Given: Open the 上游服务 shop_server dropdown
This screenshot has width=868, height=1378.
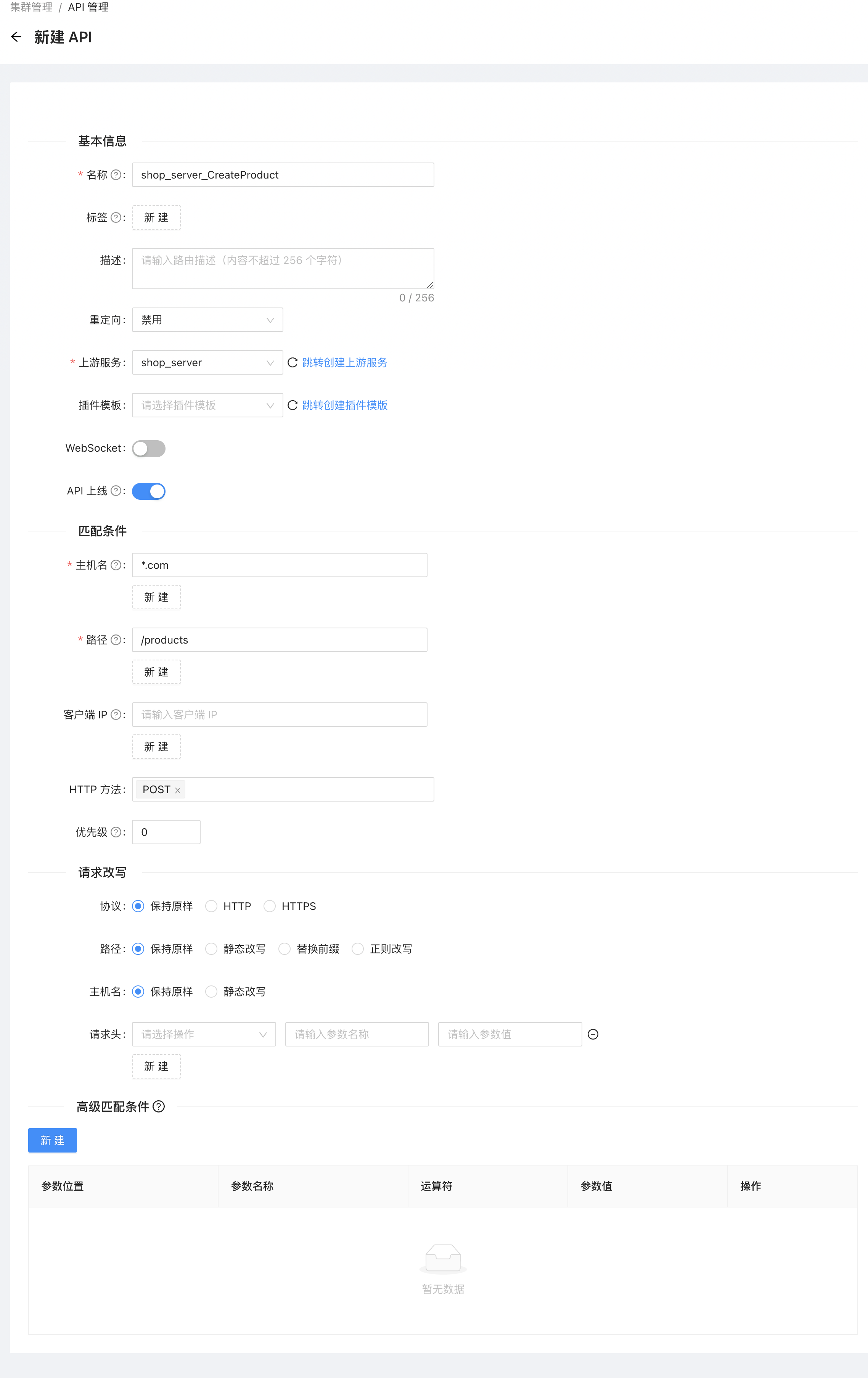Looking at the screenshot, I should coord(208,363).
